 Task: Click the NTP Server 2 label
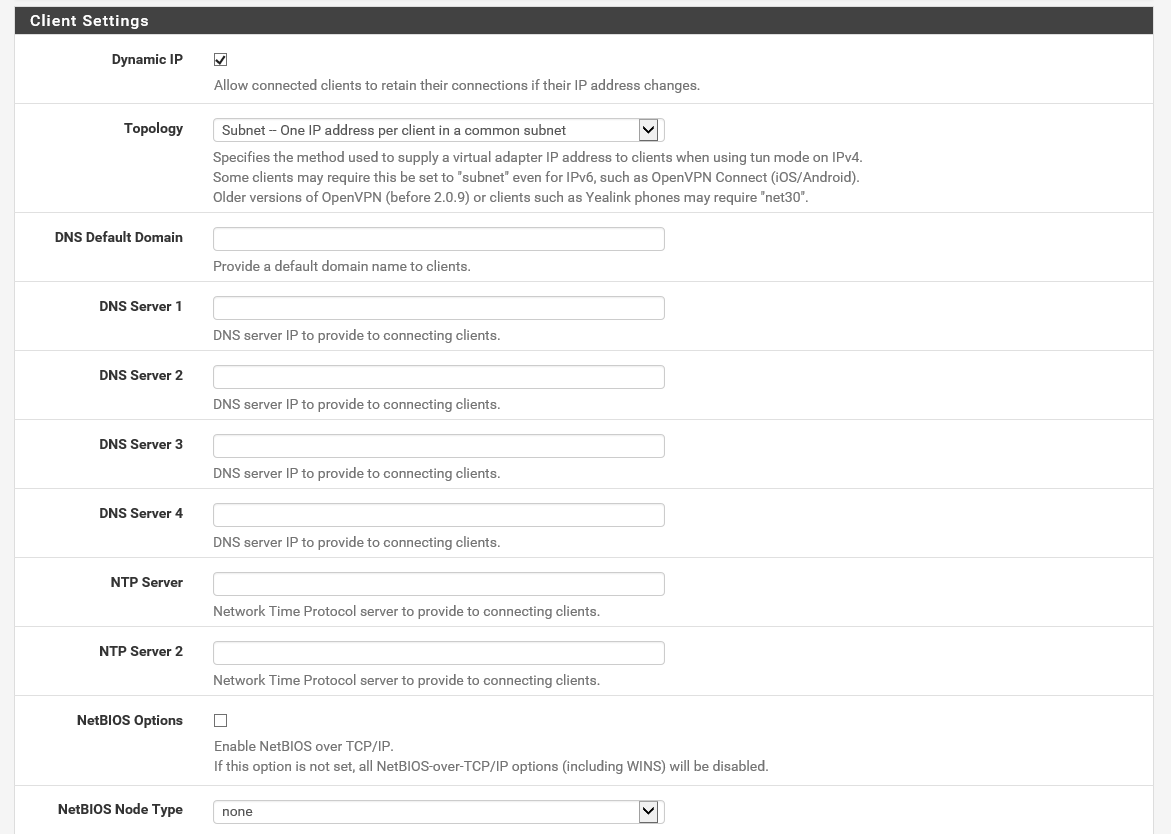(x=141, y=652)
